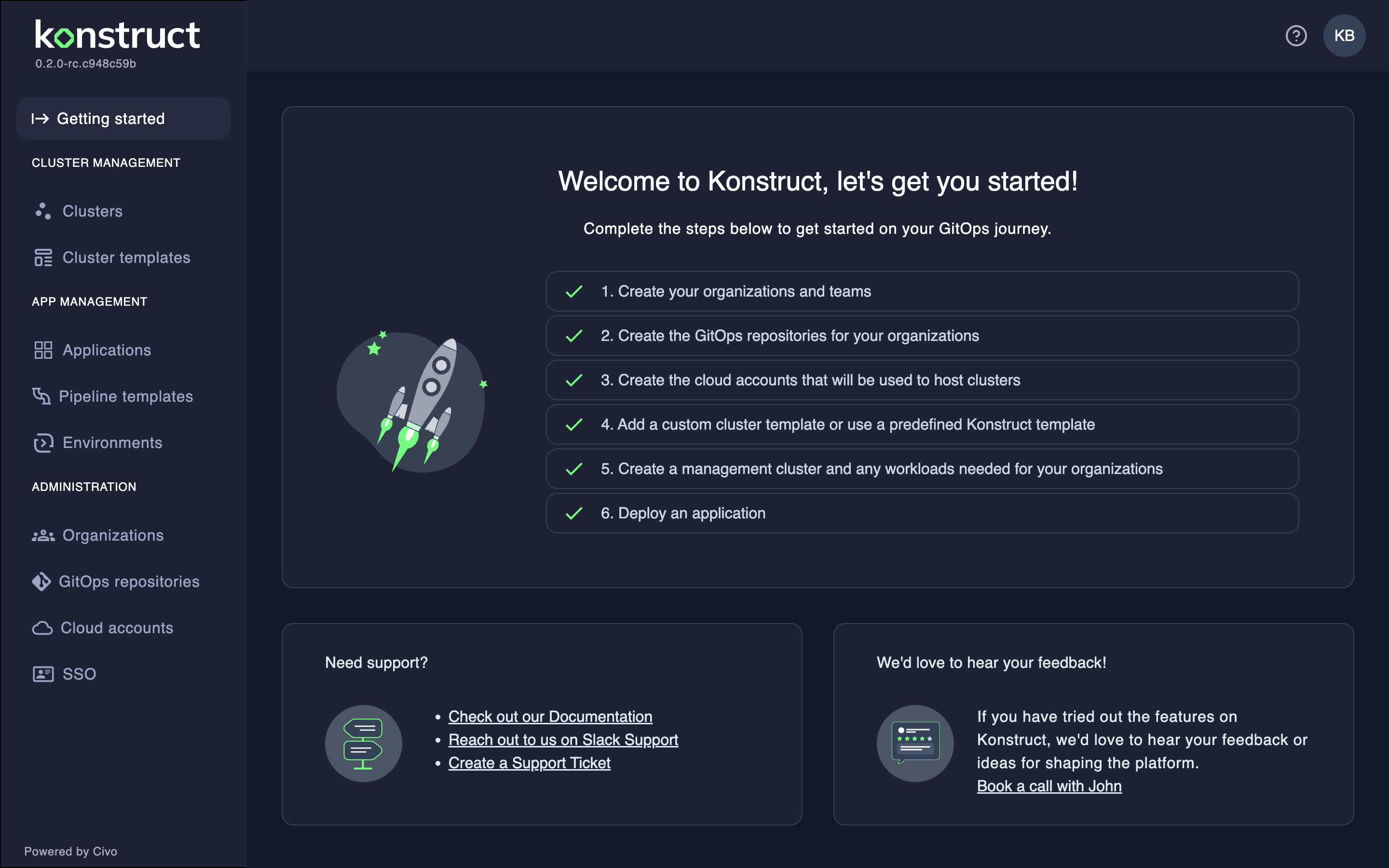Select the GitOps repositories icon
The width and height of the screenshot is (1389, 868).
click(x=42, y=582)
